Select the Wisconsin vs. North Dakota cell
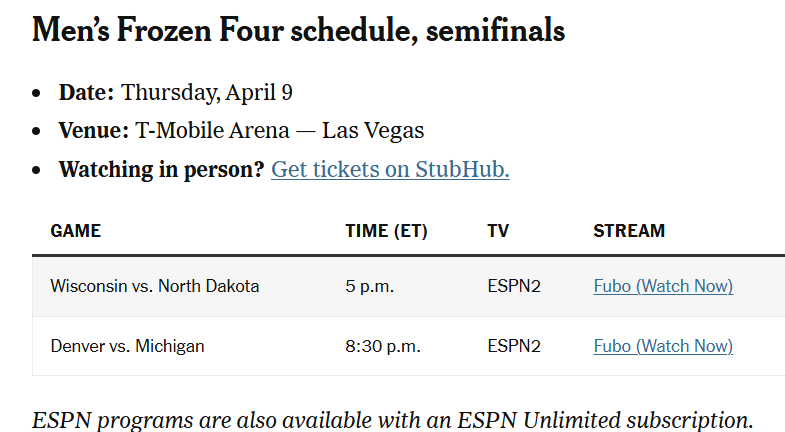The width and height of the screenshot is (785, 432). click(x=155, y=286)
